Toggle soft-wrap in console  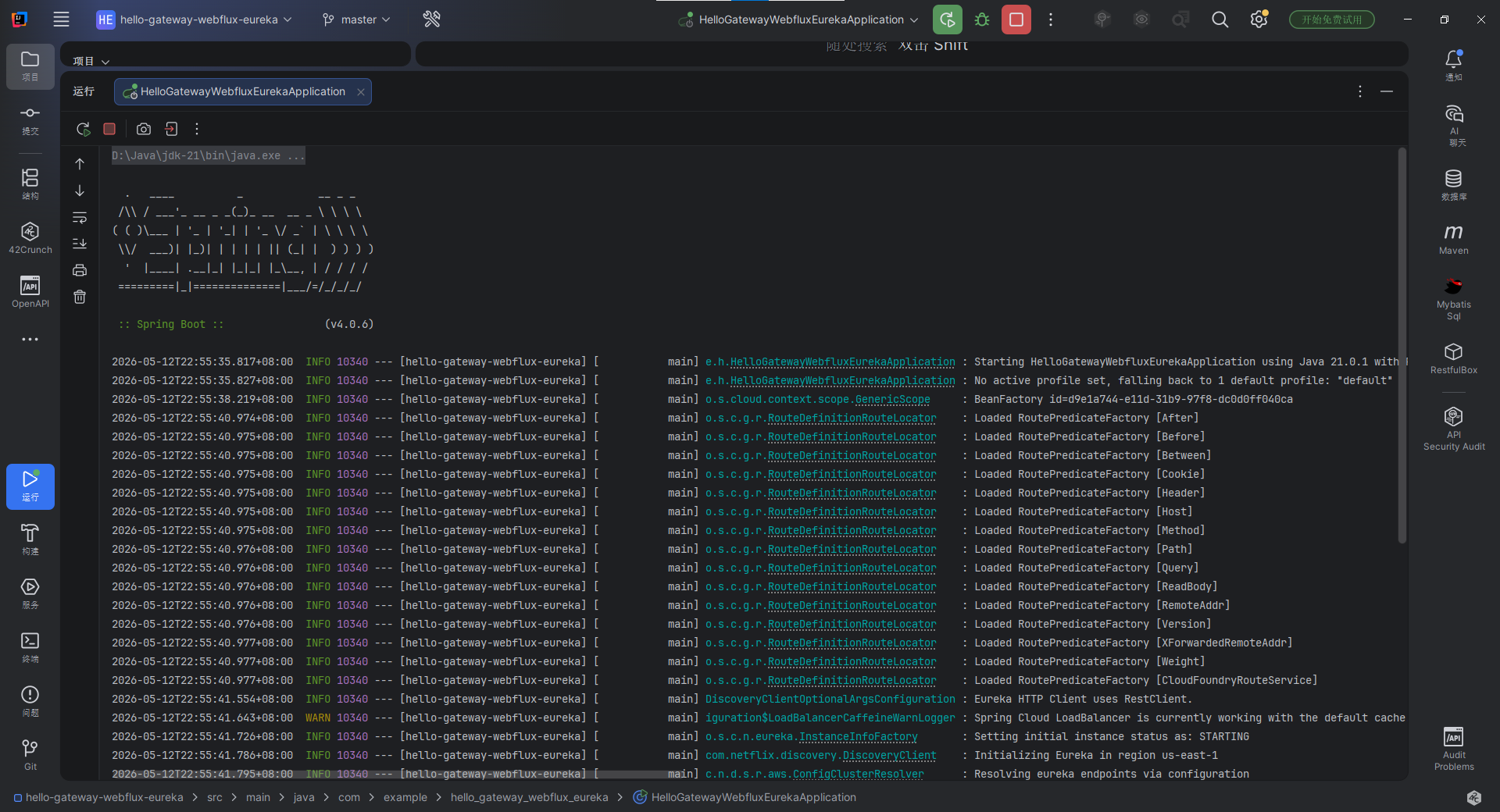click(x=80, y=217)
